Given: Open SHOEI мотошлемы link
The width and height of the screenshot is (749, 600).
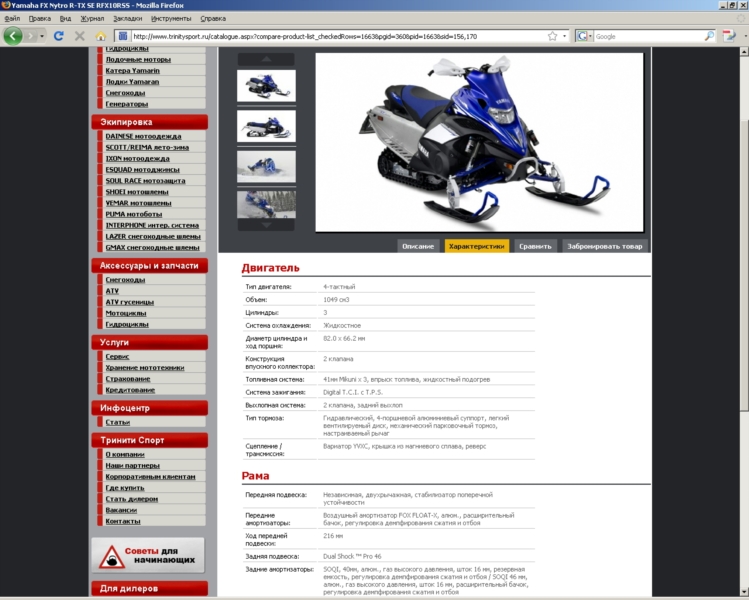Looking at the screenshot, I should [137, 192].
